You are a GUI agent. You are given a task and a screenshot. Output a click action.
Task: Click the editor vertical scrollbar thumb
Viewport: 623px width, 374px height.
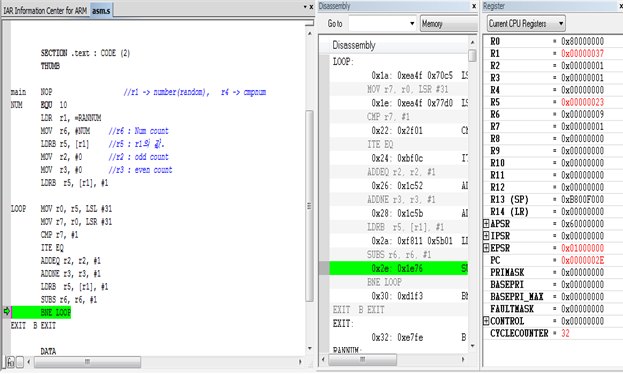pos(309,206)
